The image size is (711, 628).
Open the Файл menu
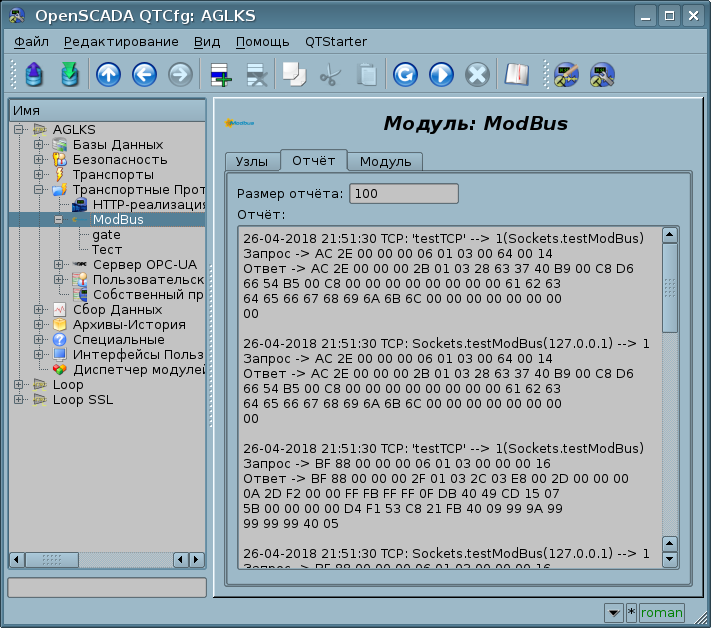coord(32,42)
